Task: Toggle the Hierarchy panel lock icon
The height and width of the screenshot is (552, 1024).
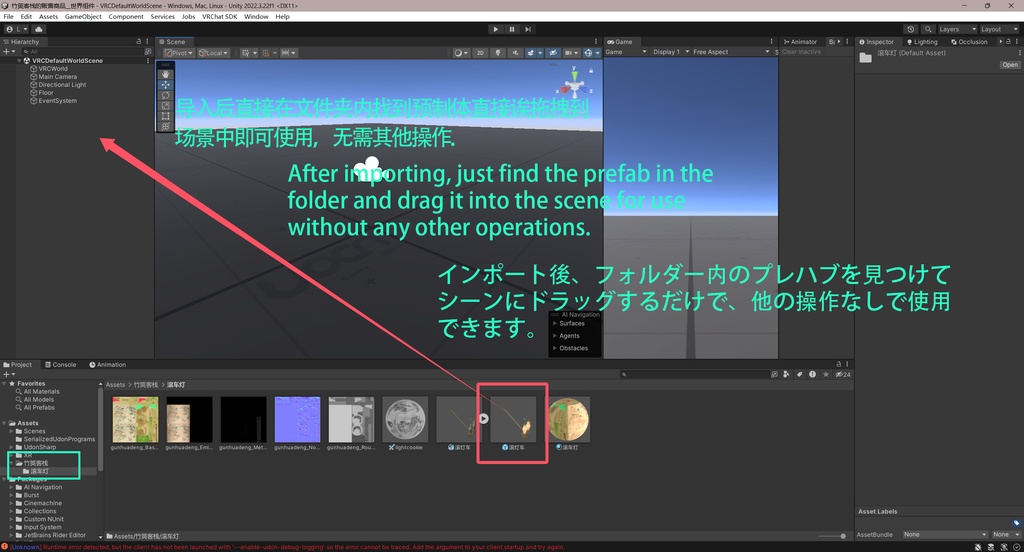Action: click(138, 41)
